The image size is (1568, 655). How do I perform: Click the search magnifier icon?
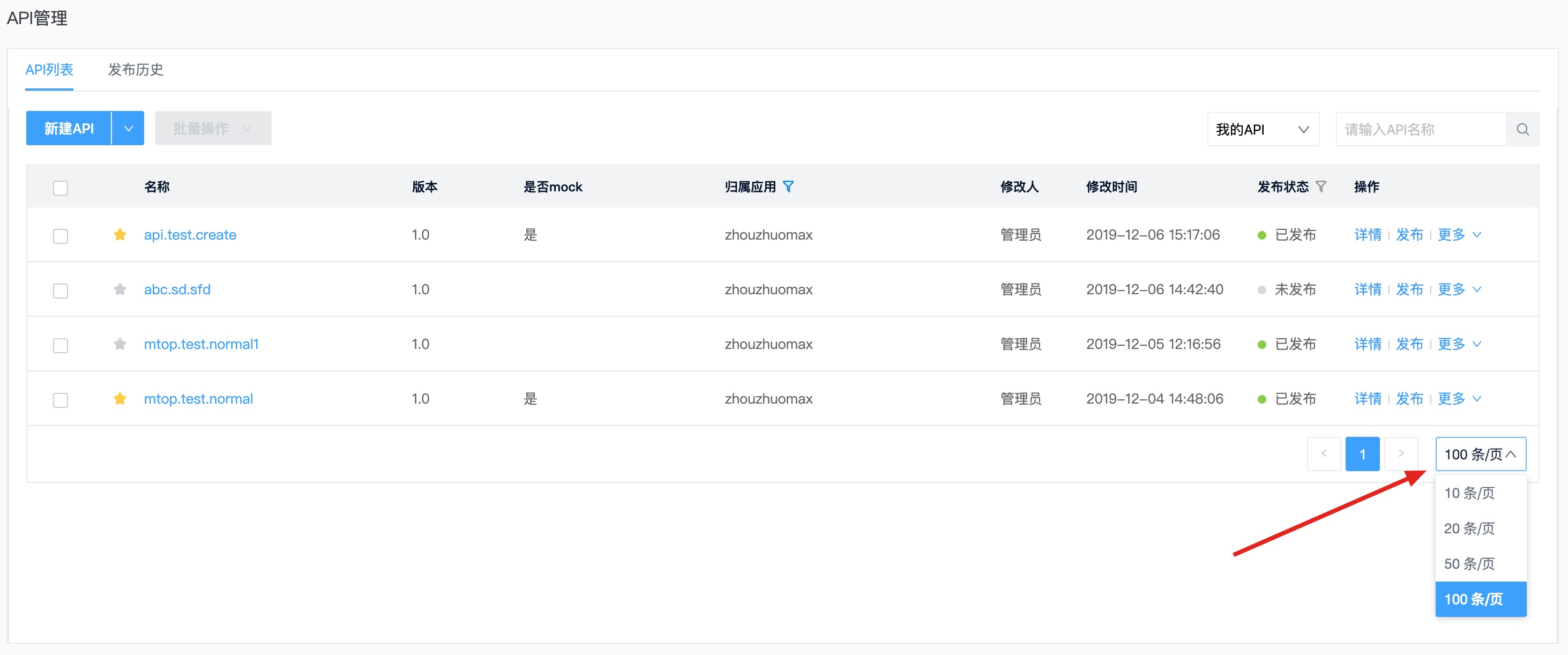(1522, 129)
